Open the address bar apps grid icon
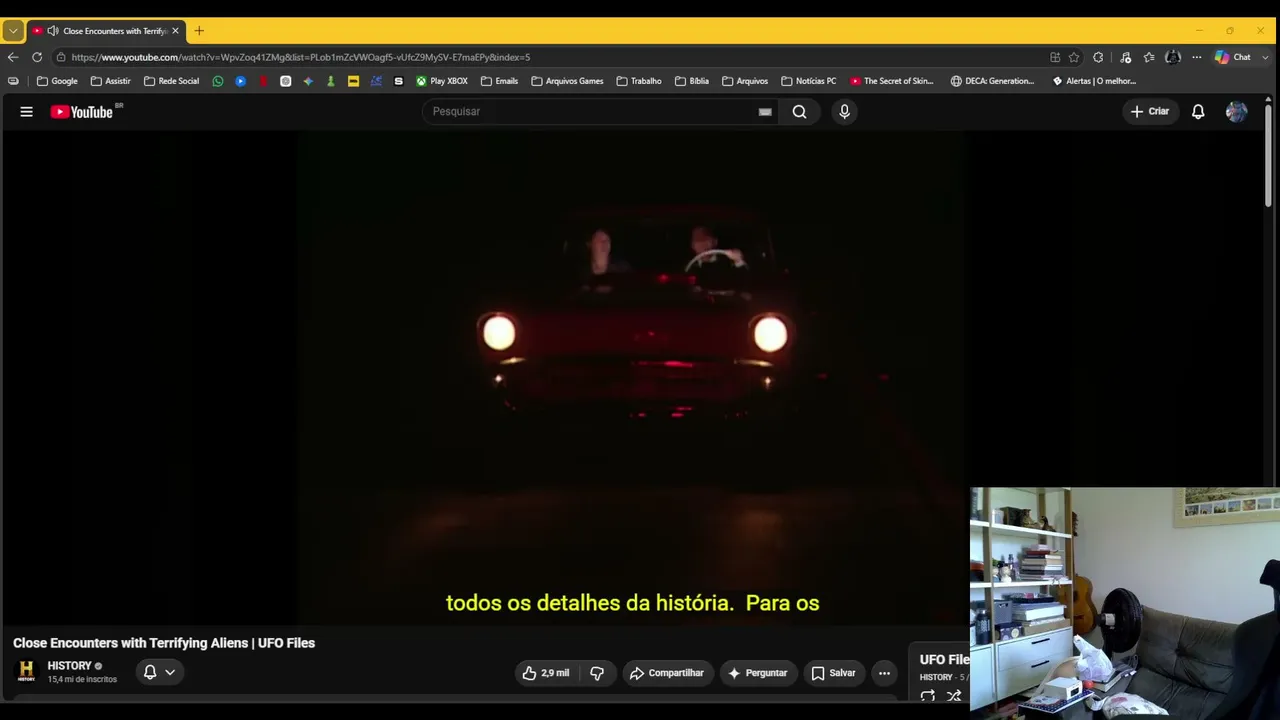Image resolution: width=1280 pixels, height=720 pixels. click(x=1055, y=57)
